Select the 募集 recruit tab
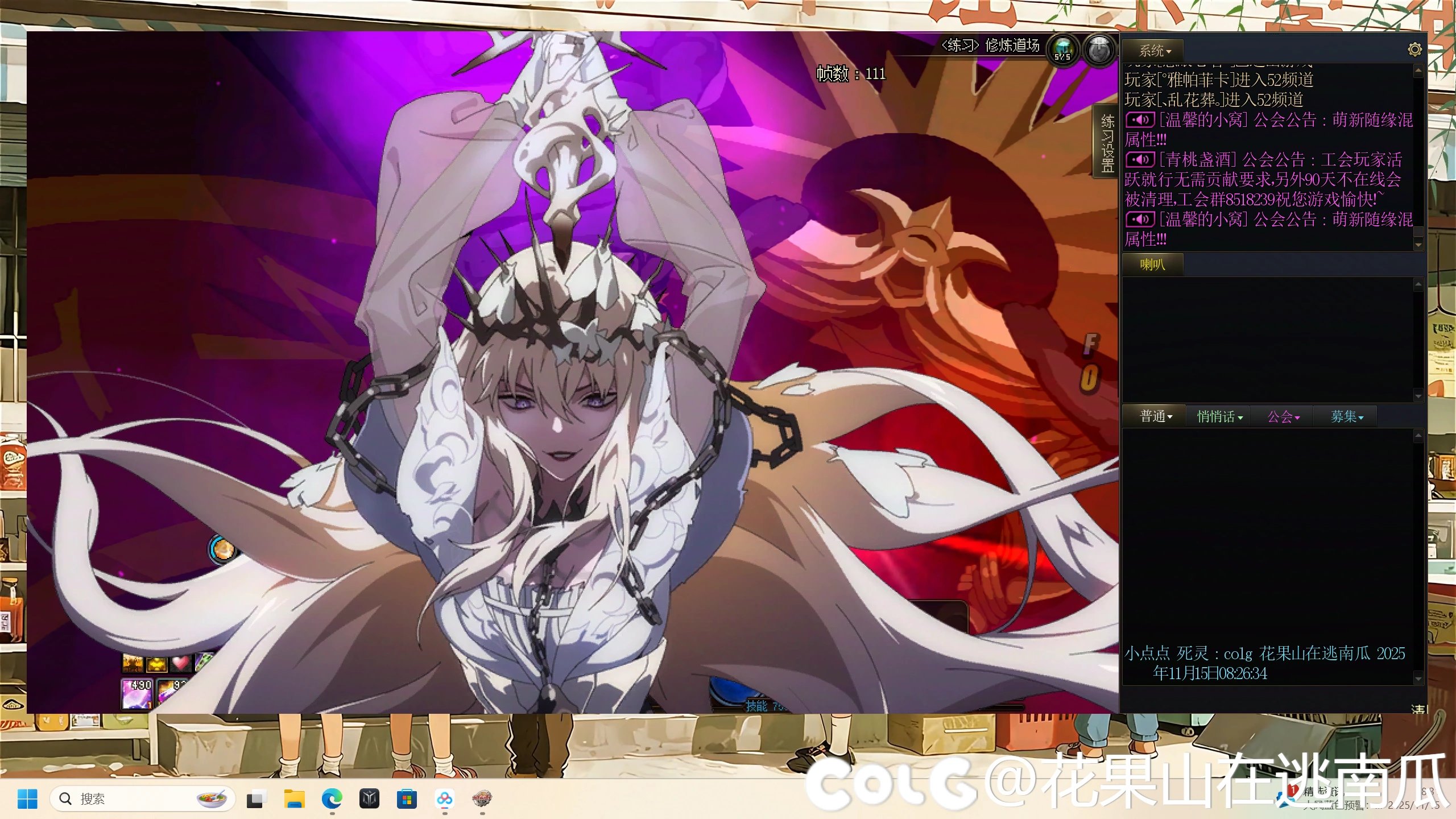The height and width of the screenshot is (819, 1456). tap(1347, 417)
